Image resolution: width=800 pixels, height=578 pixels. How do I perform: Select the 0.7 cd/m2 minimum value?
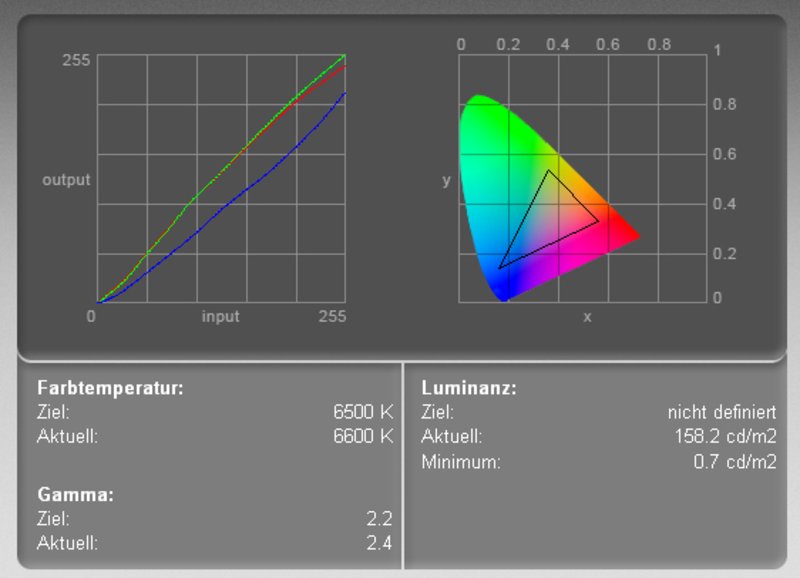click(x=735, y=462)
